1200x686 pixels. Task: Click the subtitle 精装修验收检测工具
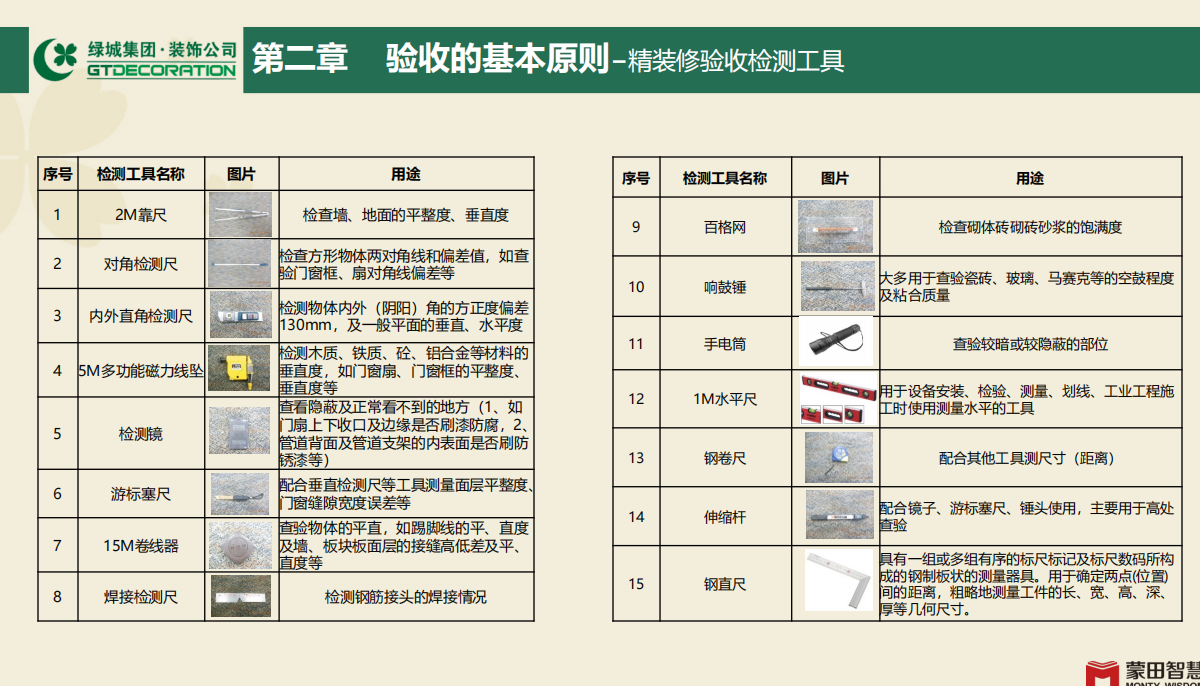(x=736, y=62)
